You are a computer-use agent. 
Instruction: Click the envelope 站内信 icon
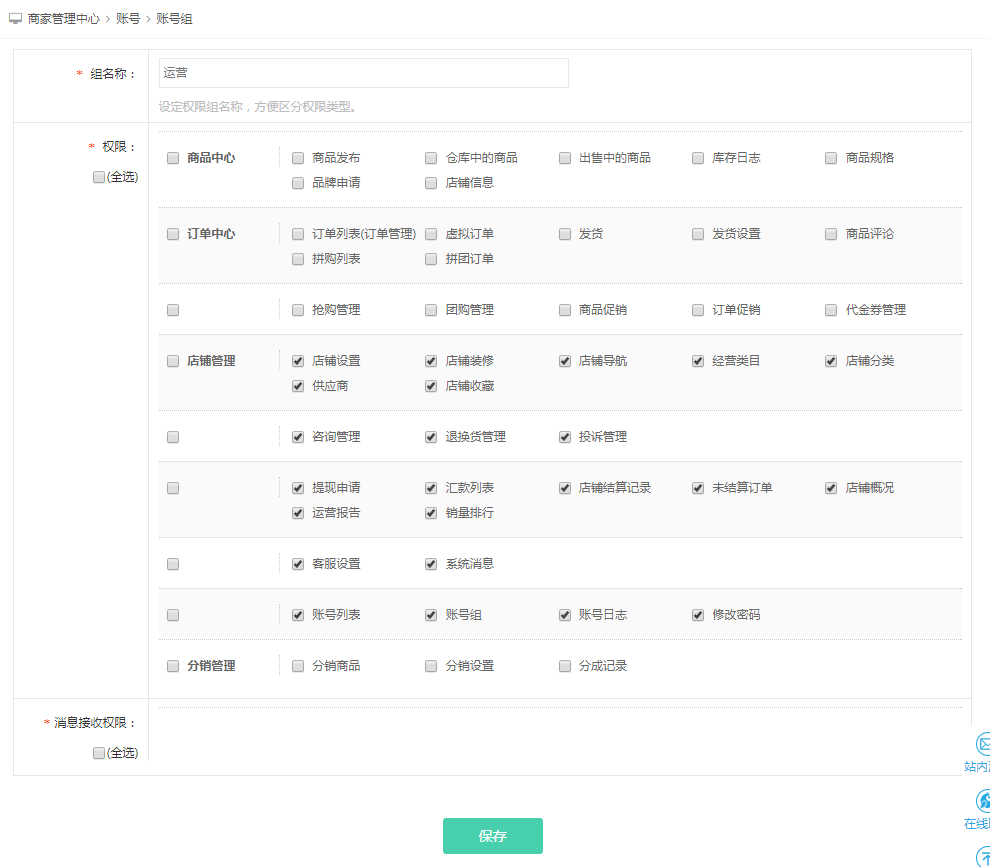982,744
